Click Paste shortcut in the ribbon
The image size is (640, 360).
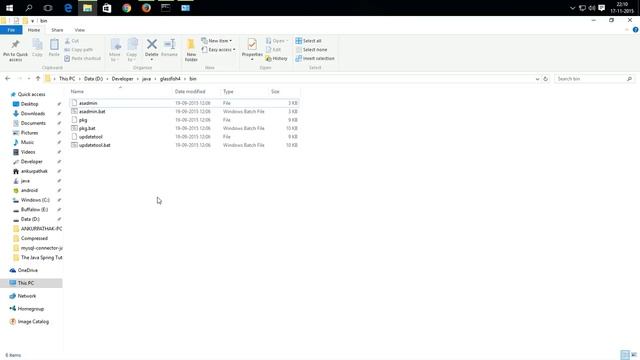pyautogui.click(x=82, y=58)
